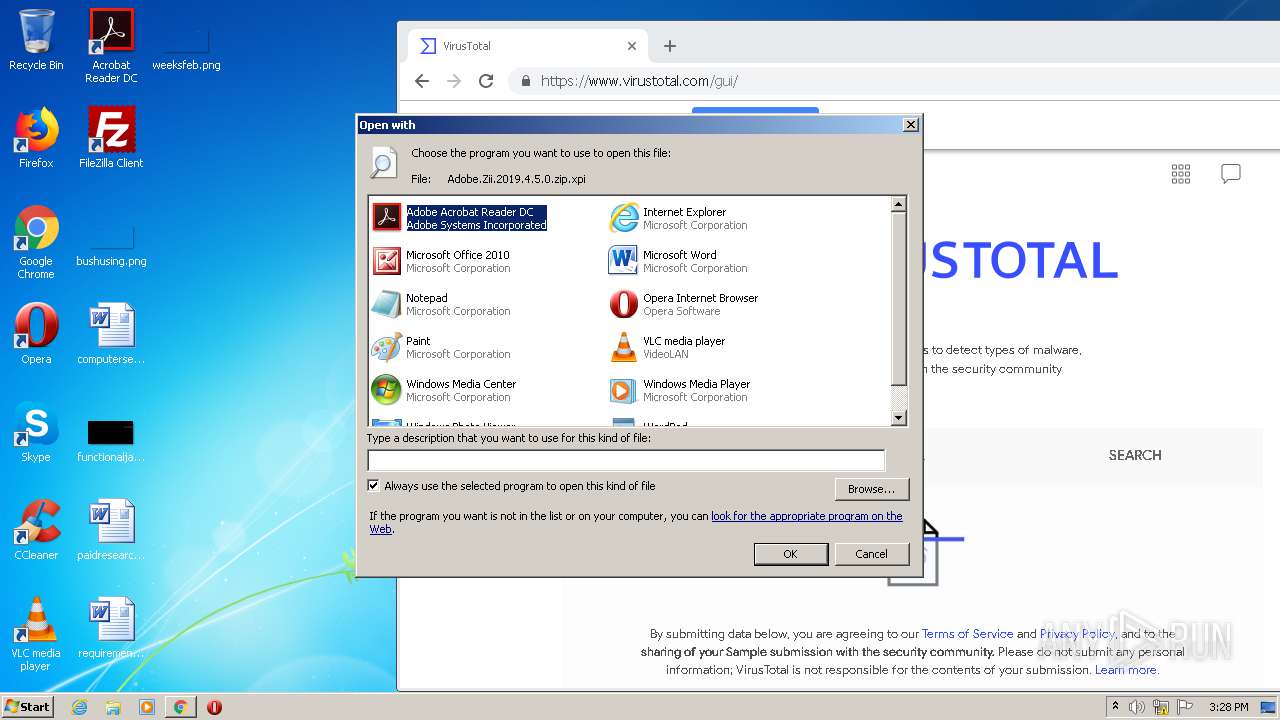
Task: Switch to VirusTotal browser tab
Action: (x=528, y=46)
